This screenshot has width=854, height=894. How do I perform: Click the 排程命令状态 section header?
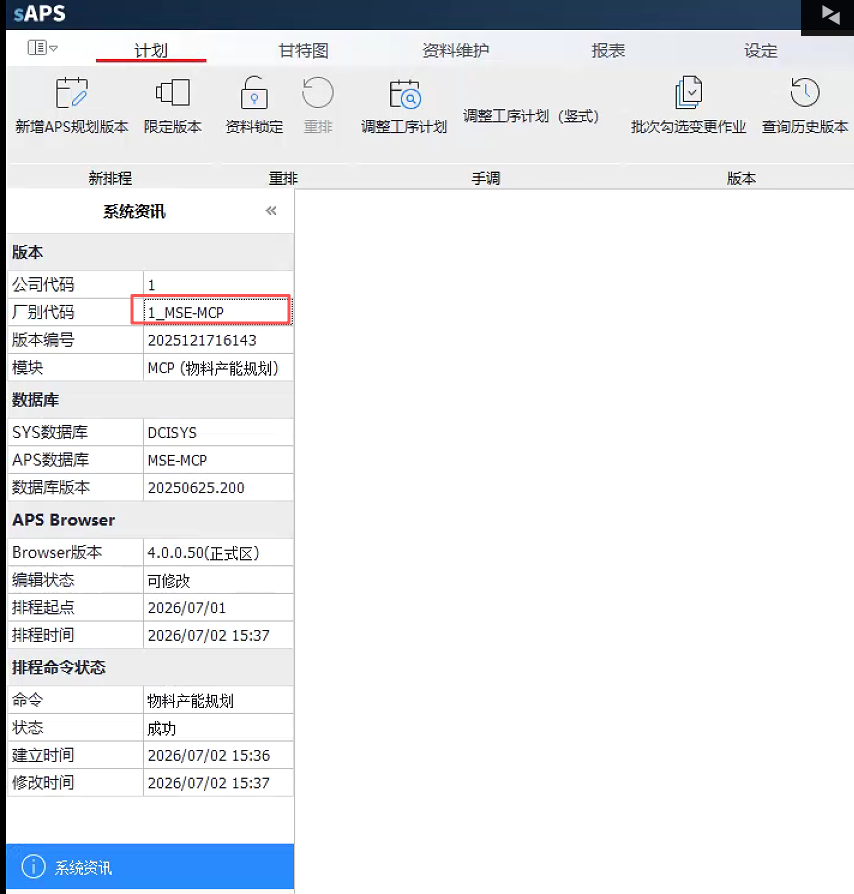[150, 667]
